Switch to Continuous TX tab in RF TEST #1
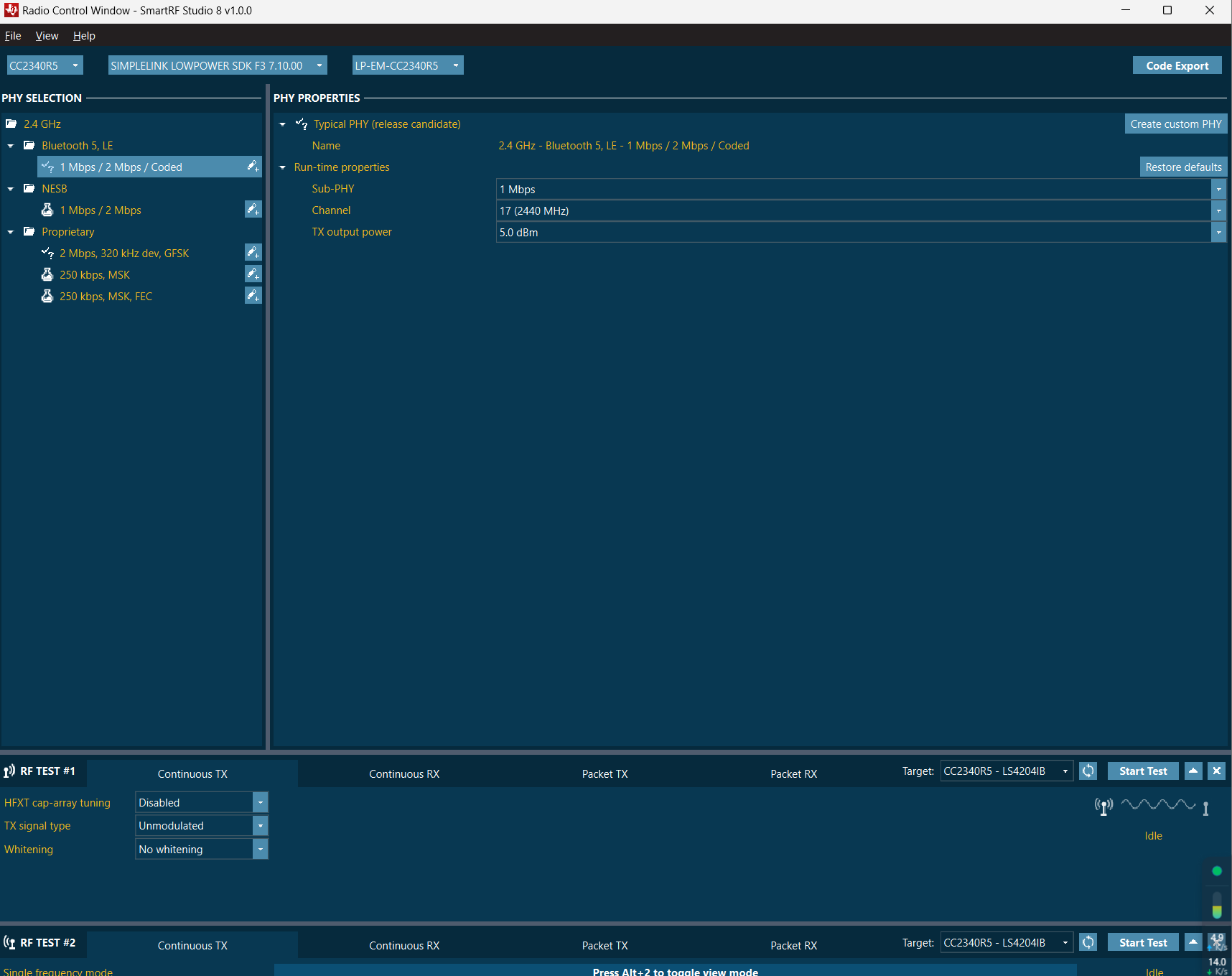Image resolution: width=1232 pixels, height=976 pixels. coord(192,774)
